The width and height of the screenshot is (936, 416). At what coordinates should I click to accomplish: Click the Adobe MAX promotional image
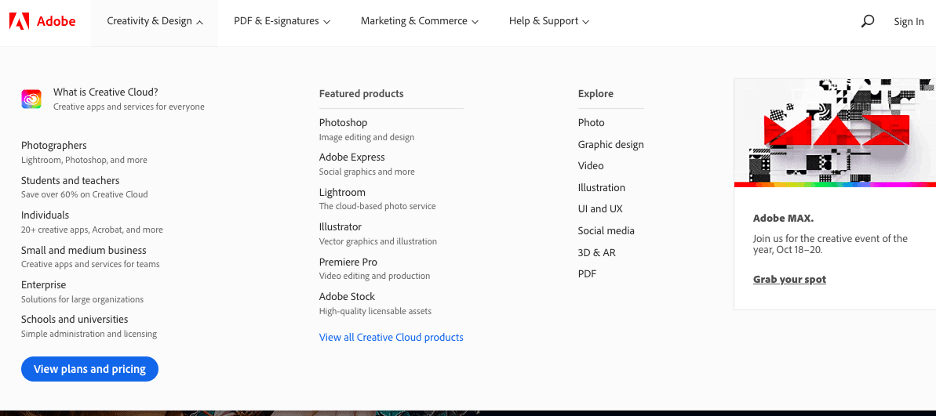[834, 132]
